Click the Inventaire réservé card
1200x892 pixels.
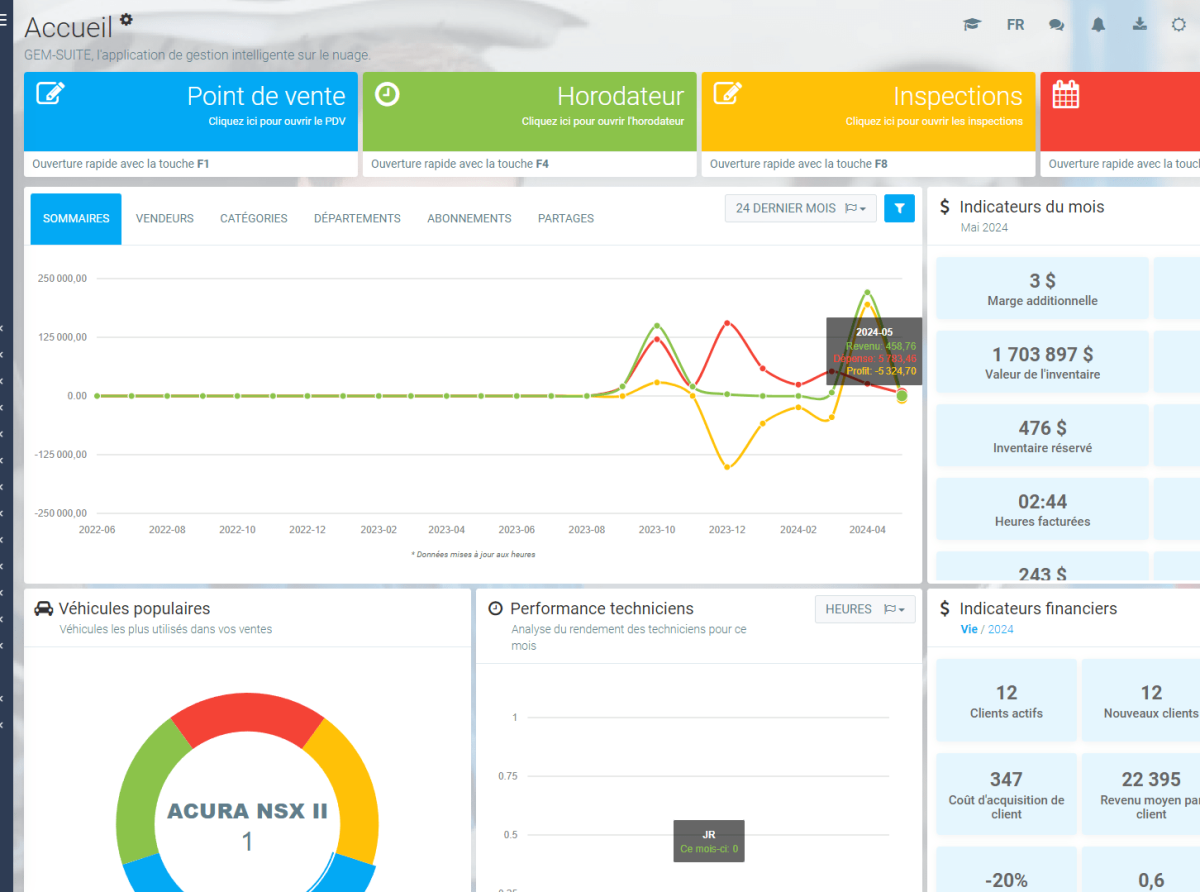1042,436
